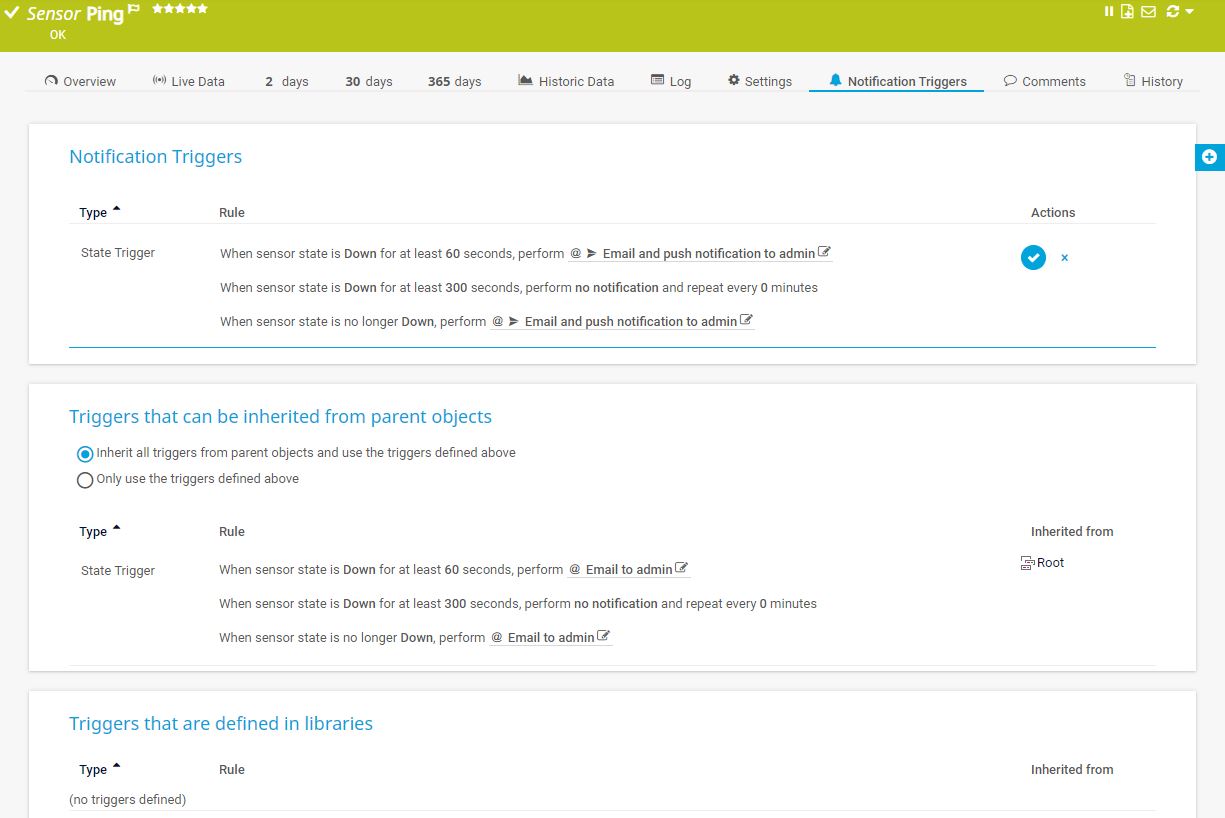The image size is (1225, 818).
Task: Select 'Inherit all triggers from parent objects'
Action: [85, 454]
